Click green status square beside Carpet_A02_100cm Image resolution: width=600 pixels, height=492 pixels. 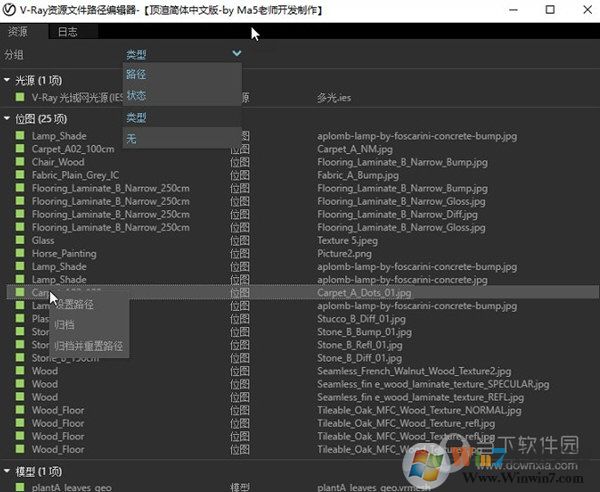tap(20, 148)
